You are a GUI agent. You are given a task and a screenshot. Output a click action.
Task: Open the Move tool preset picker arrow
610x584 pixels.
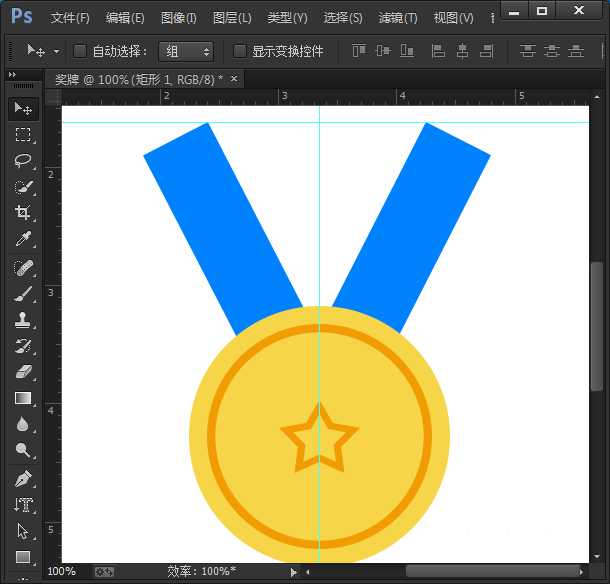pos(56,51)
